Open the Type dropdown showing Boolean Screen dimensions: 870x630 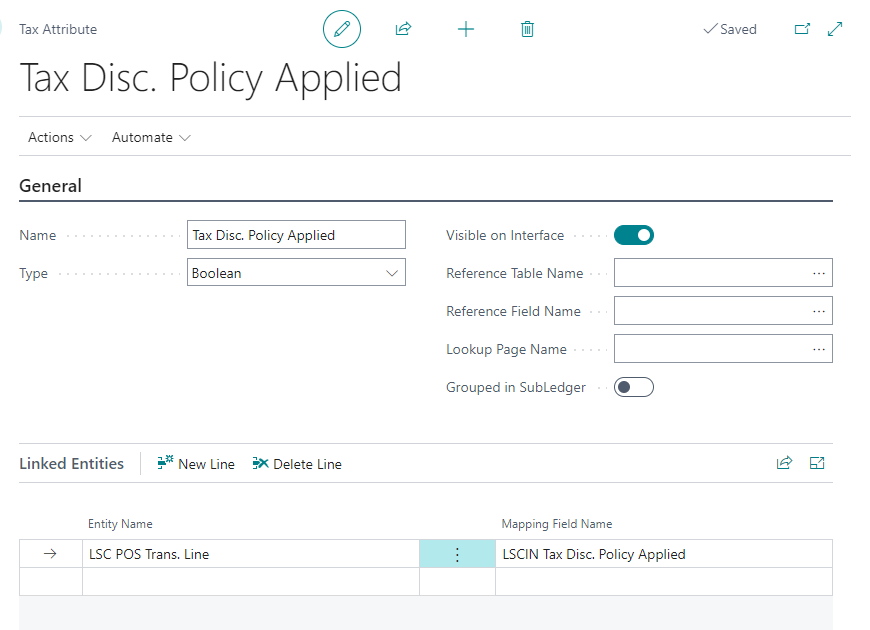[297, 273]
